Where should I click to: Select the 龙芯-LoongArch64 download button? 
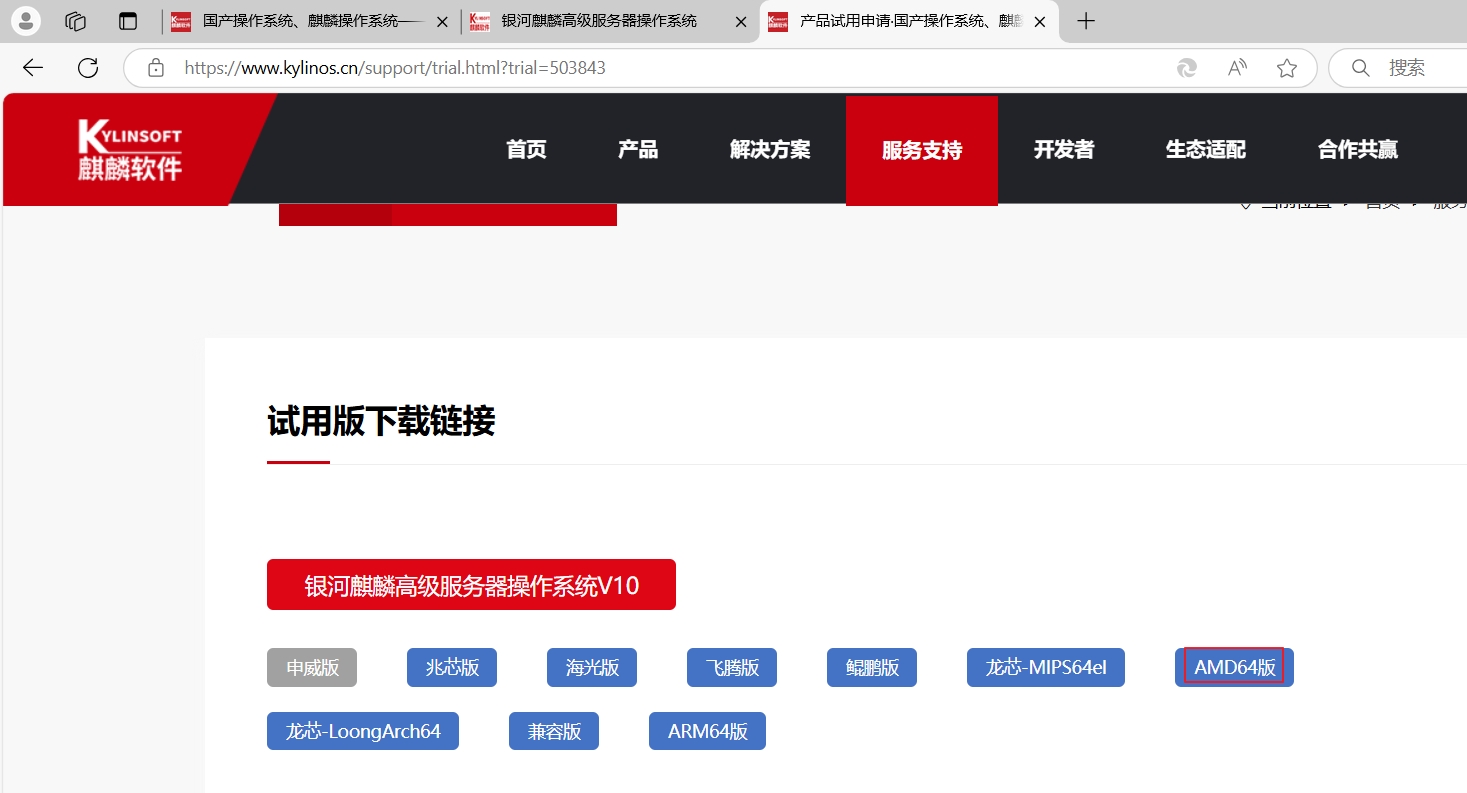pos(363,731)
